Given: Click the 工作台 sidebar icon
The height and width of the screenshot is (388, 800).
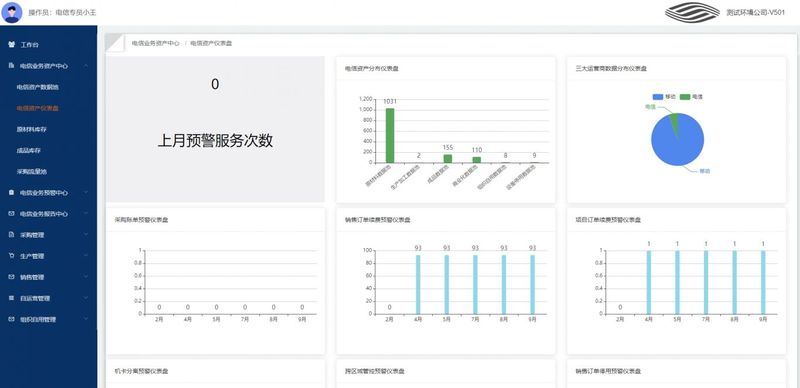Looking at the screenshot, I should tap(11, 44).
